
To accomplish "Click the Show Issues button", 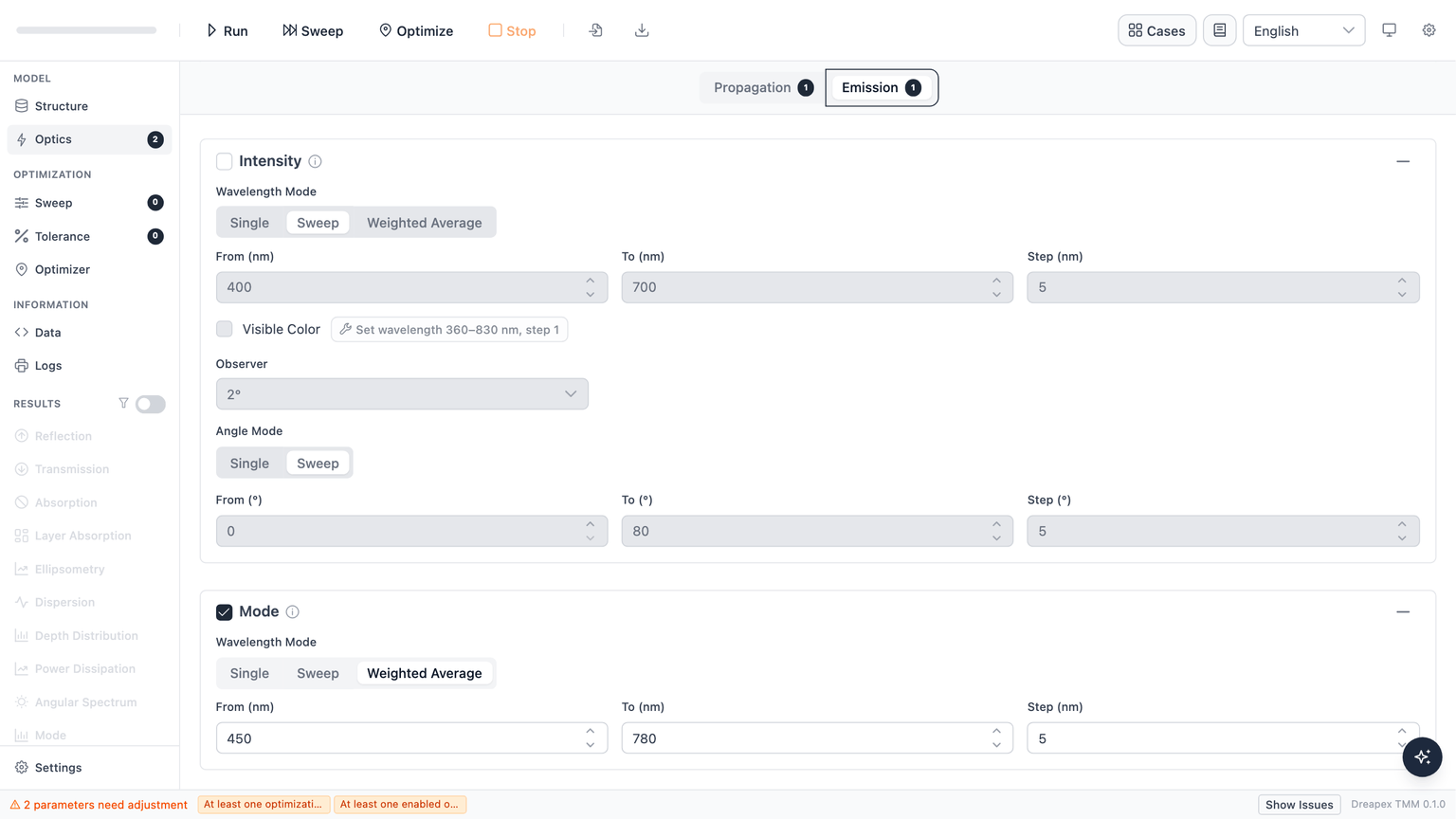I will tap(1299, 805).
